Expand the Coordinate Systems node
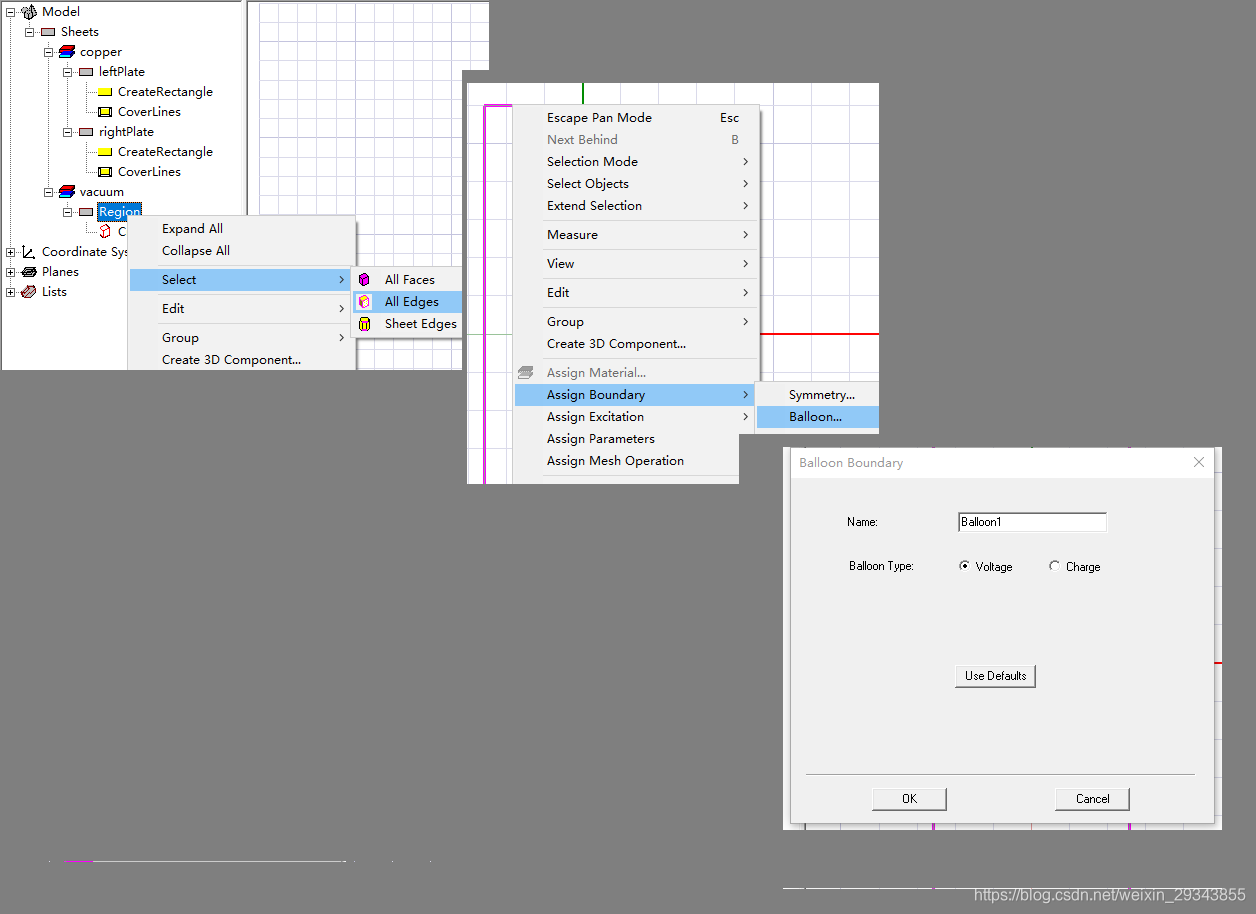Viewport: 1256px width, 914px height. pyautogui.click(x=11, y=252)
